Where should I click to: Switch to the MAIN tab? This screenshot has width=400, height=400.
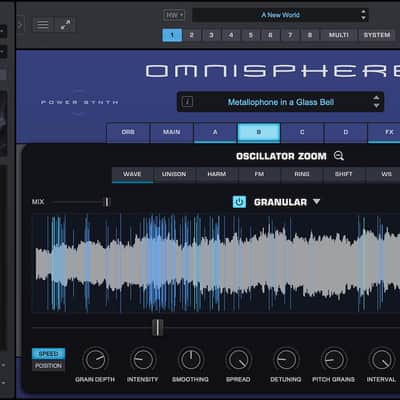(x=172, y=133)
